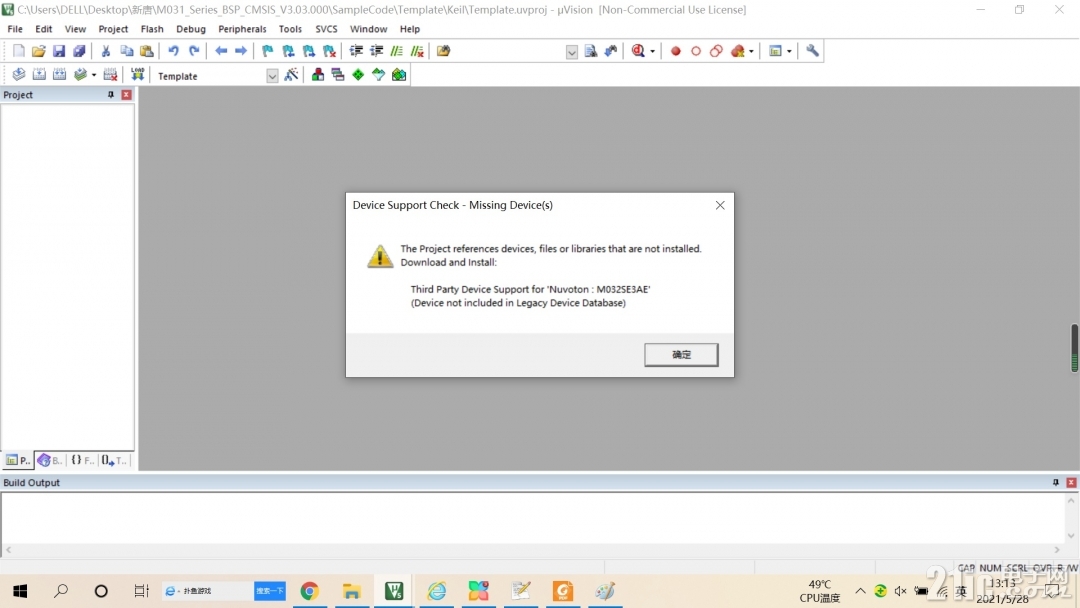Paste from the clipboard with the toolbar icon
This screenshot has width=1080, height=608.
pos(147,51)
